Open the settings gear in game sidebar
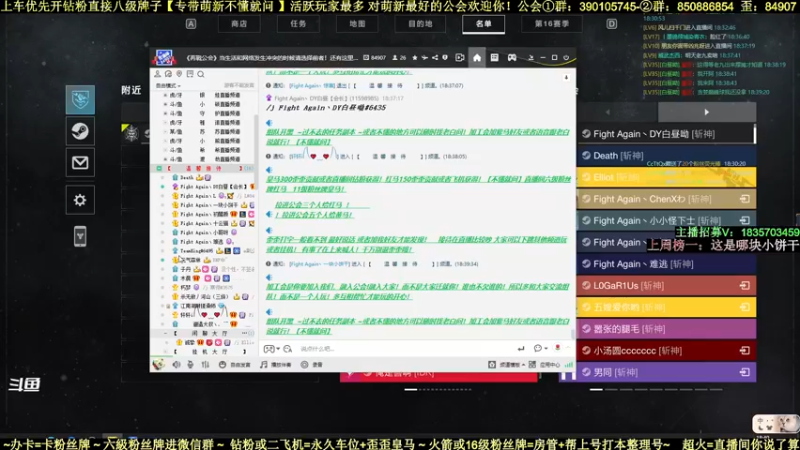The width and height of the screenshot is (800, 450). pyautogui.click(x=80, y=200)
